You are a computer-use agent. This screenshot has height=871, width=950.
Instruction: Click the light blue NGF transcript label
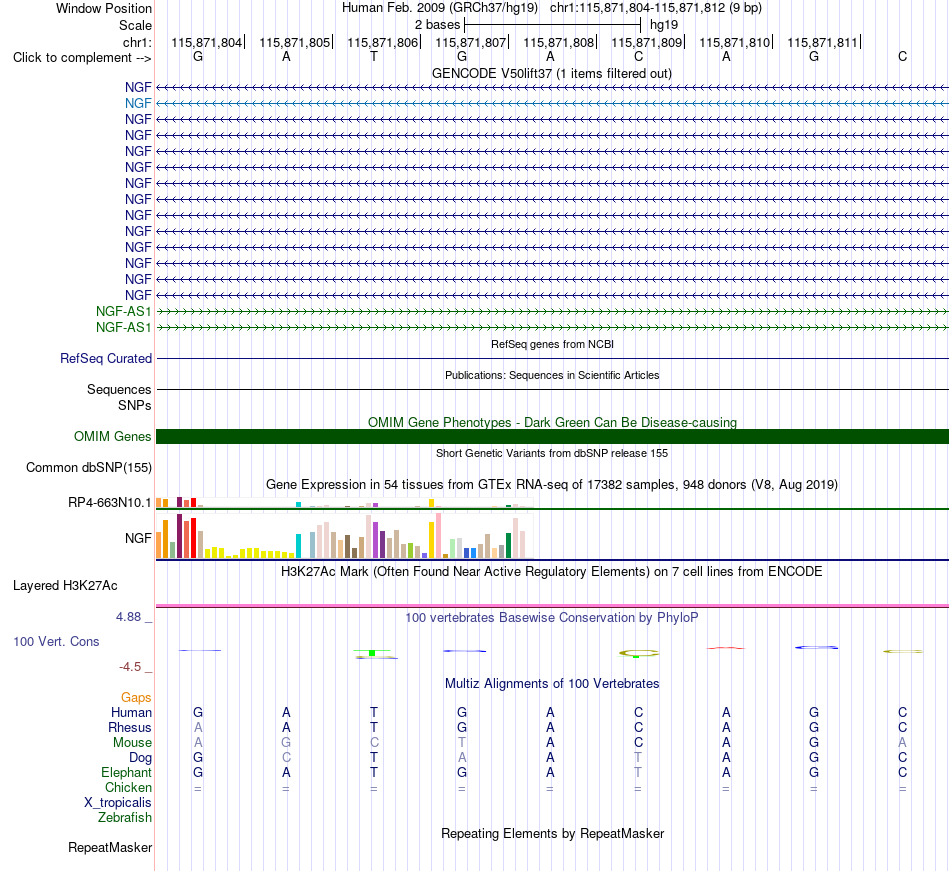pyautogui.click(x=138, y=103)
